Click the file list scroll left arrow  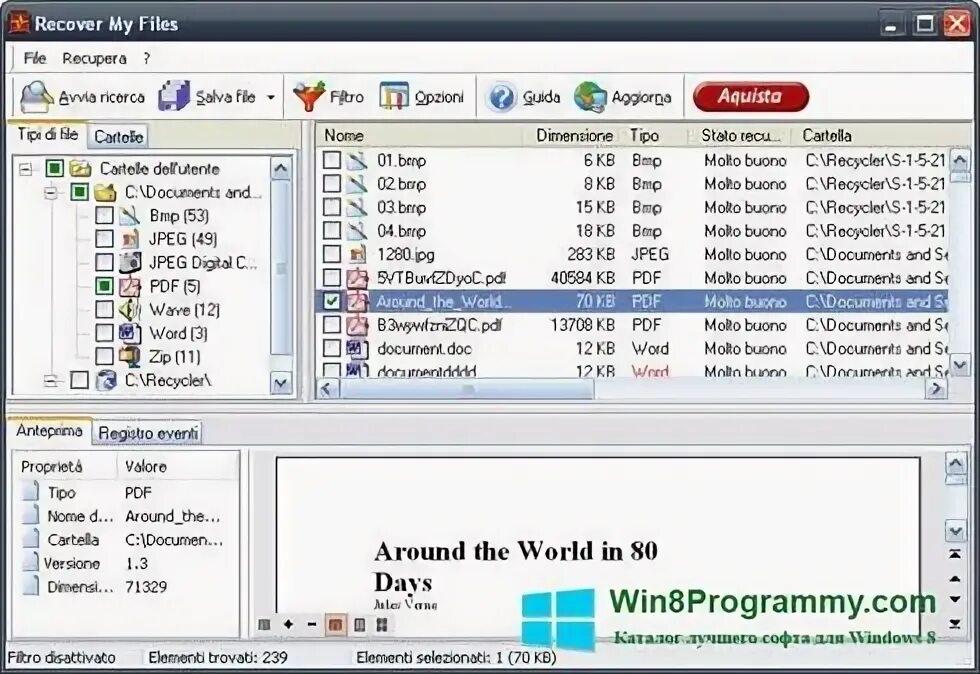point(326,389)
